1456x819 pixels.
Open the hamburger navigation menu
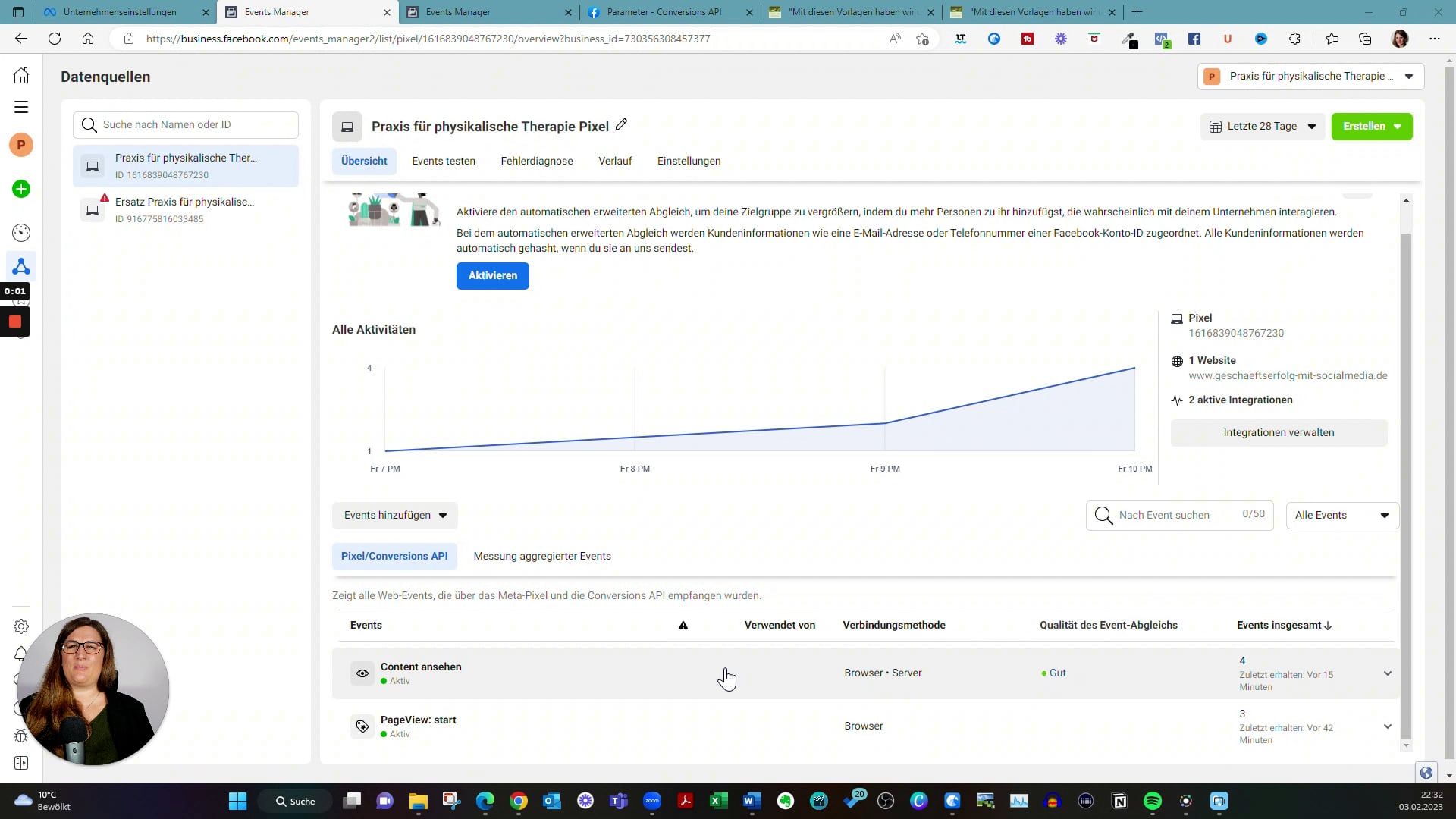pyautogui.click(x=21, y=108)
